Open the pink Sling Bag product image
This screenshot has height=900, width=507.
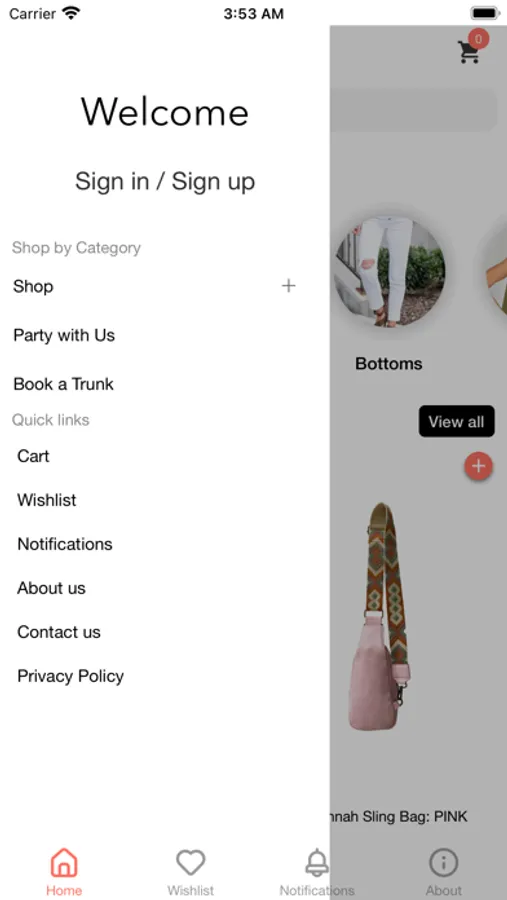pos(379,617)
